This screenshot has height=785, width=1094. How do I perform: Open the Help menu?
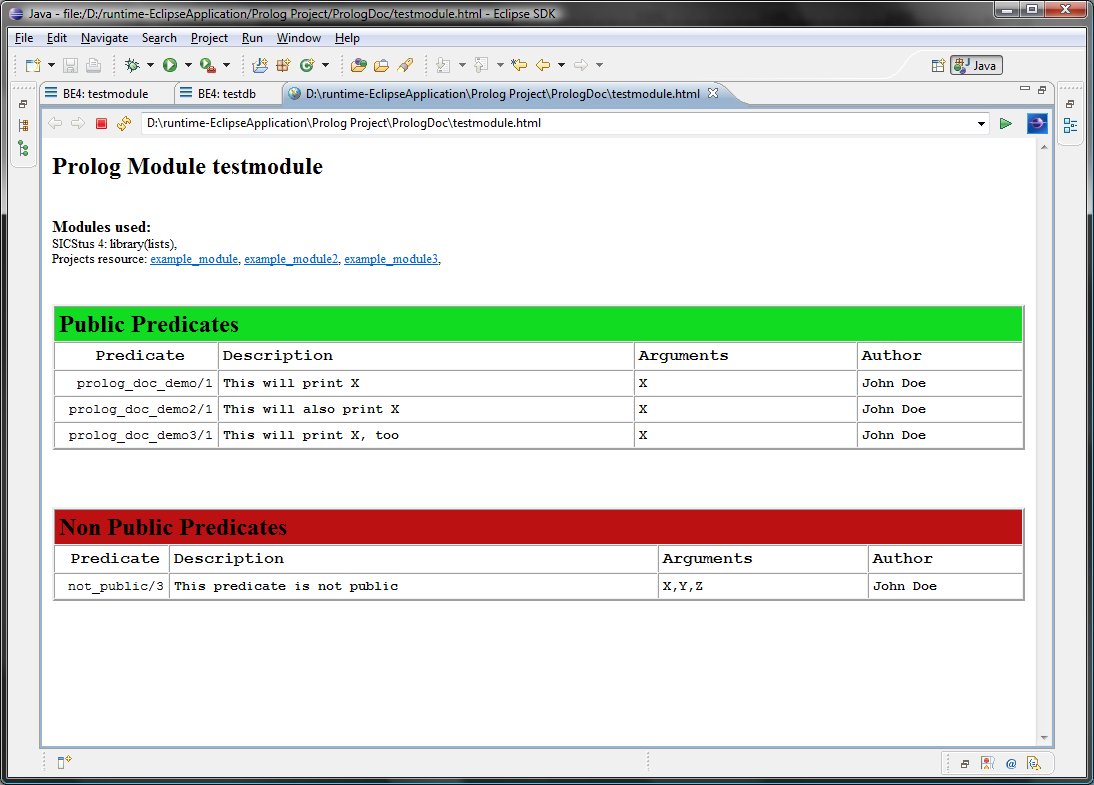(x=347, y=38)
